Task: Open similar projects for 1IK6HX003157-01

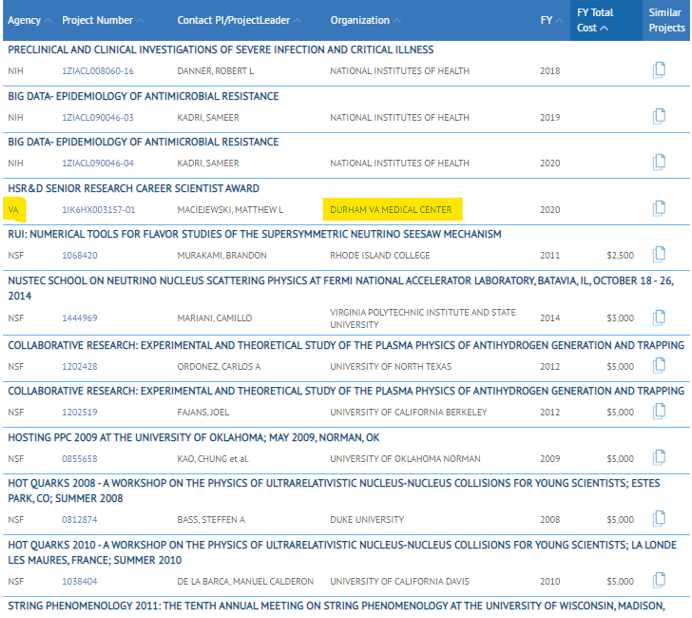Action: click(x=659, y=208)
